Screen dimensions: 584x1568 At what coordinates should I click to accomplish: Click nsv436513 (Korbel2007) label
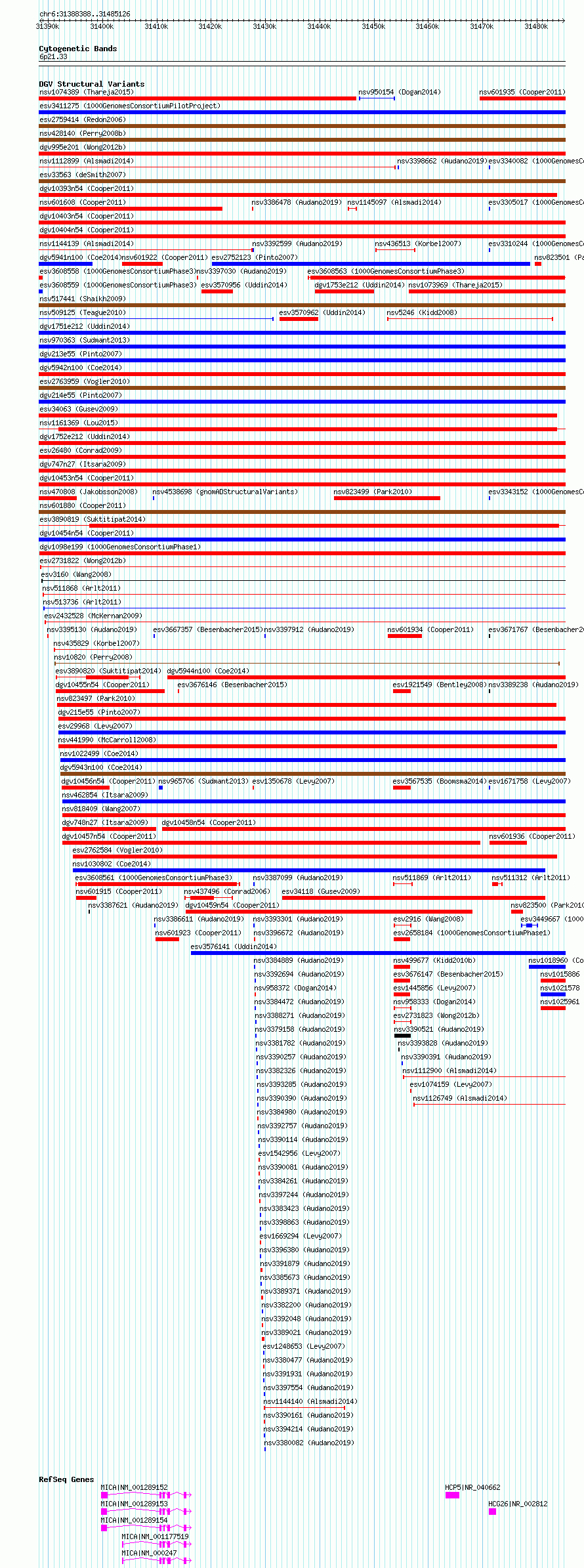point(418,244)
